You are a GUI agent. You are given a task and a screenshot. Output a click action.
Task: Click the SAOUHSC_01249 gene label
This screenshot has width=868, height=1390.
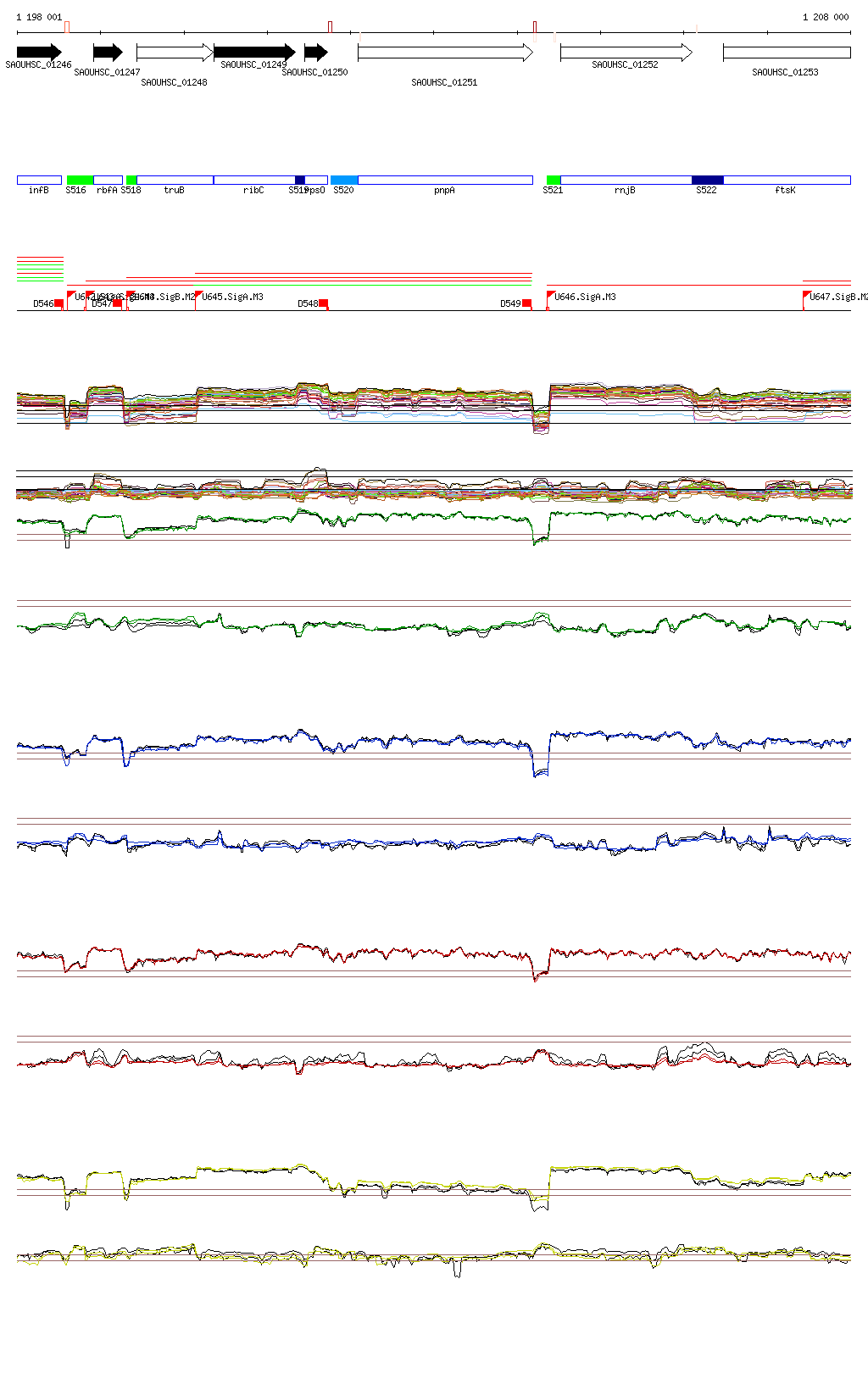coord(253,64)
